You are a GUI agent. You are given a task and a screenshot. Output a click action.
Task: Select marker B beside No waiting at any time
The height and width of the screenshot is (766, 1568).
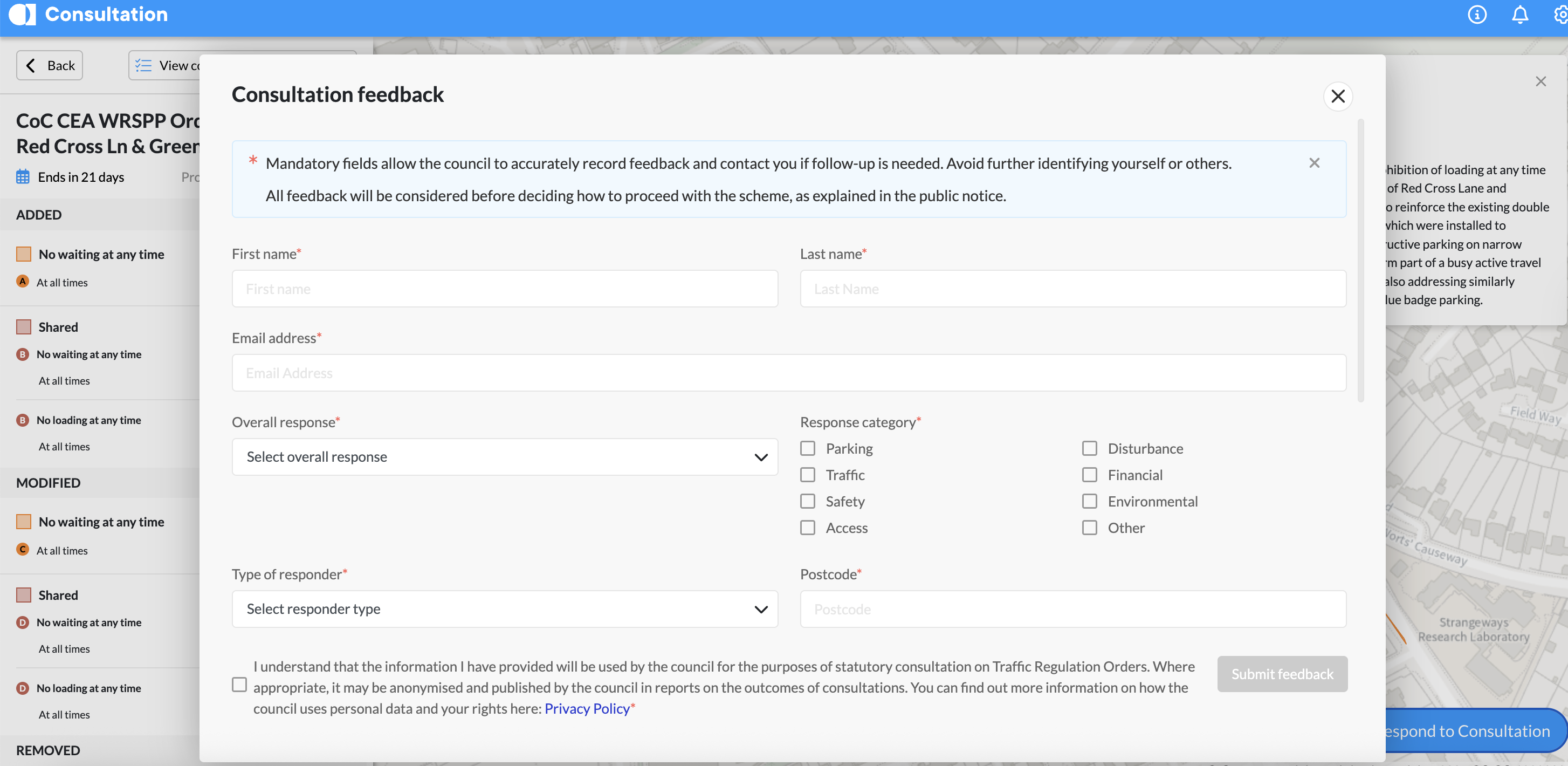(23, 354)
